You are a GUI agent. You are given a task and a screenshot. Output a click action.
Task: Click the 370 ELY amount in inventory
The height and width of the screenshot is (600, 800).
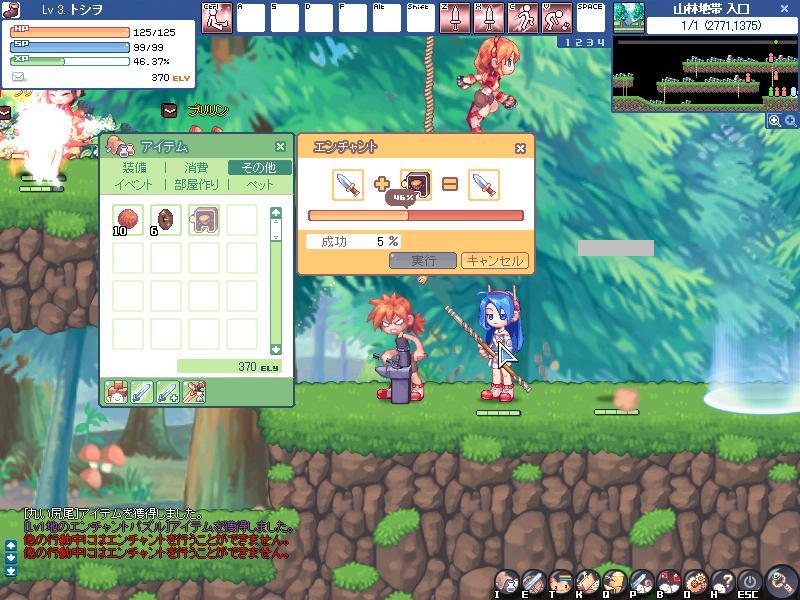[229, 366]
